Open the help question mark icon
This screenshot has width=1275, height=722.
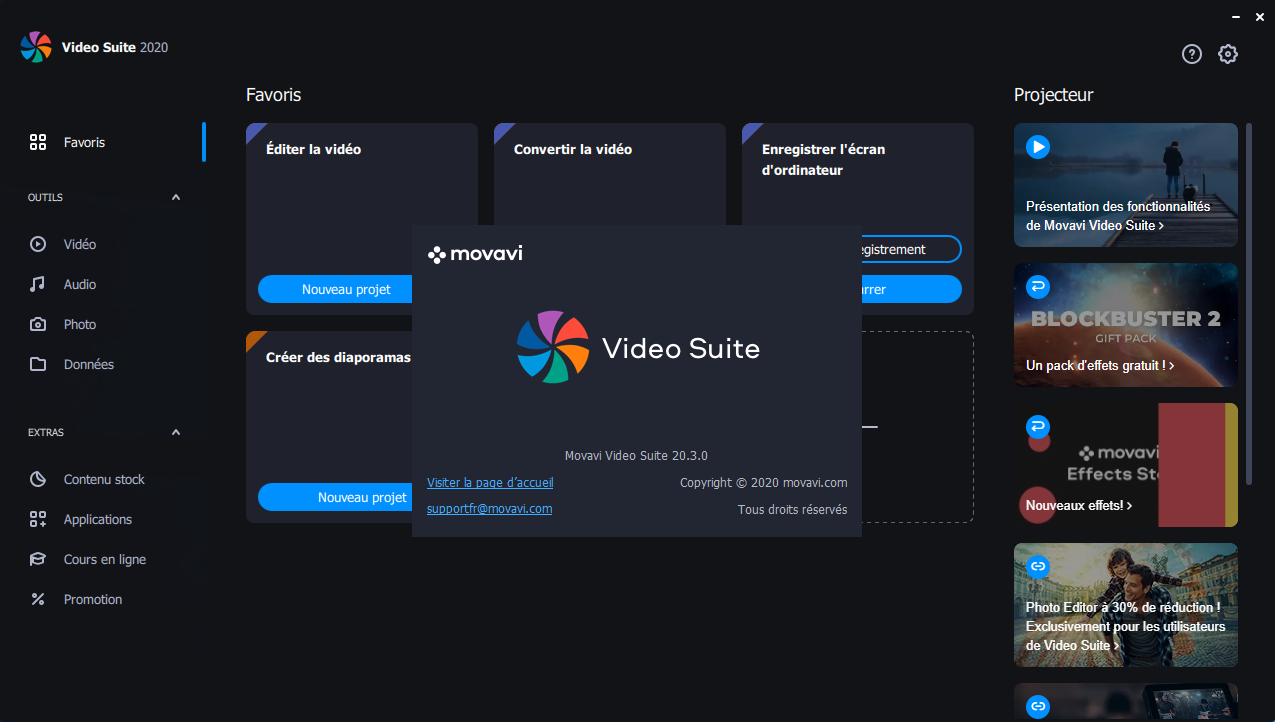coord(1191,54)
